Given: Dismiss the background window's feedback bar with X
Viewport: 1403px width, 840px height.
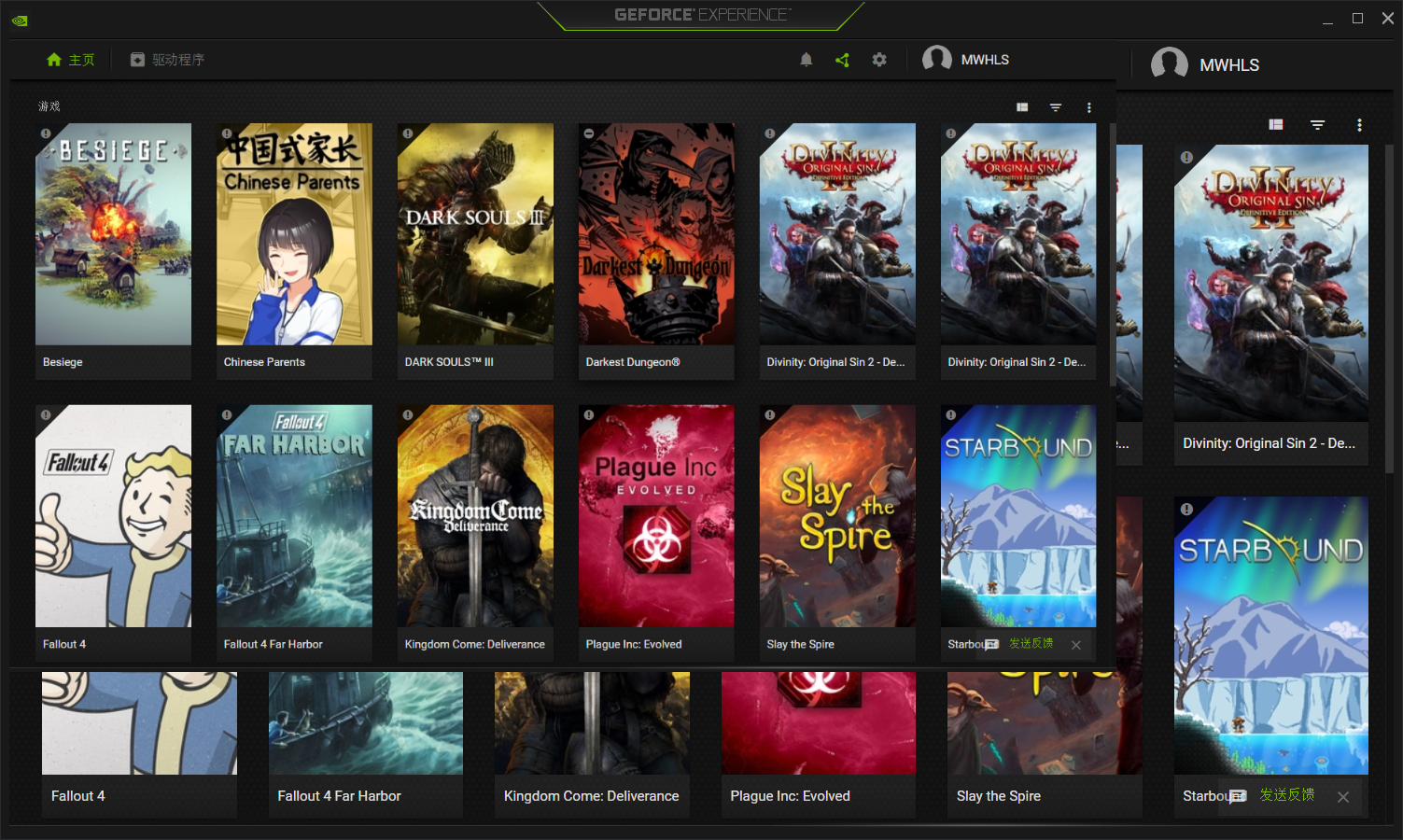Looking at the screenshot, I should point(1343,797).
